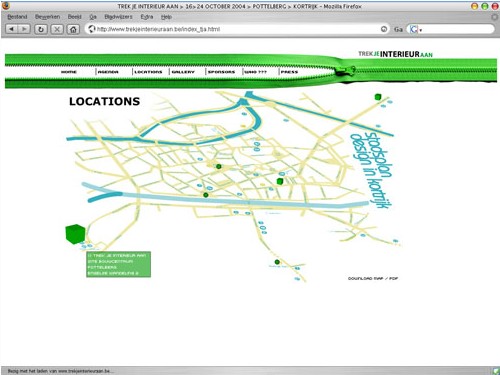Click inside the URL address field

tap(233, 29)
